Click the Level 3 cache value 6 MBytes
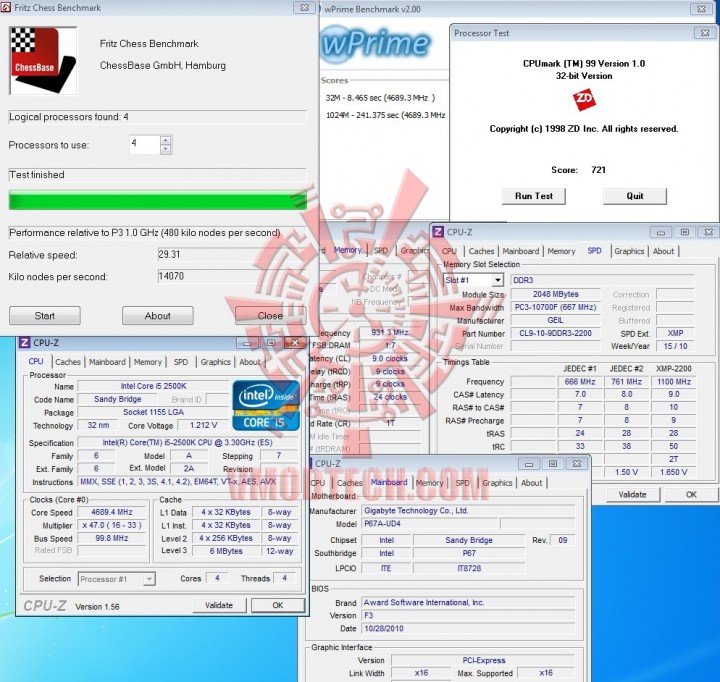Viewport: 720px width, 682px height. coord(226,551)
